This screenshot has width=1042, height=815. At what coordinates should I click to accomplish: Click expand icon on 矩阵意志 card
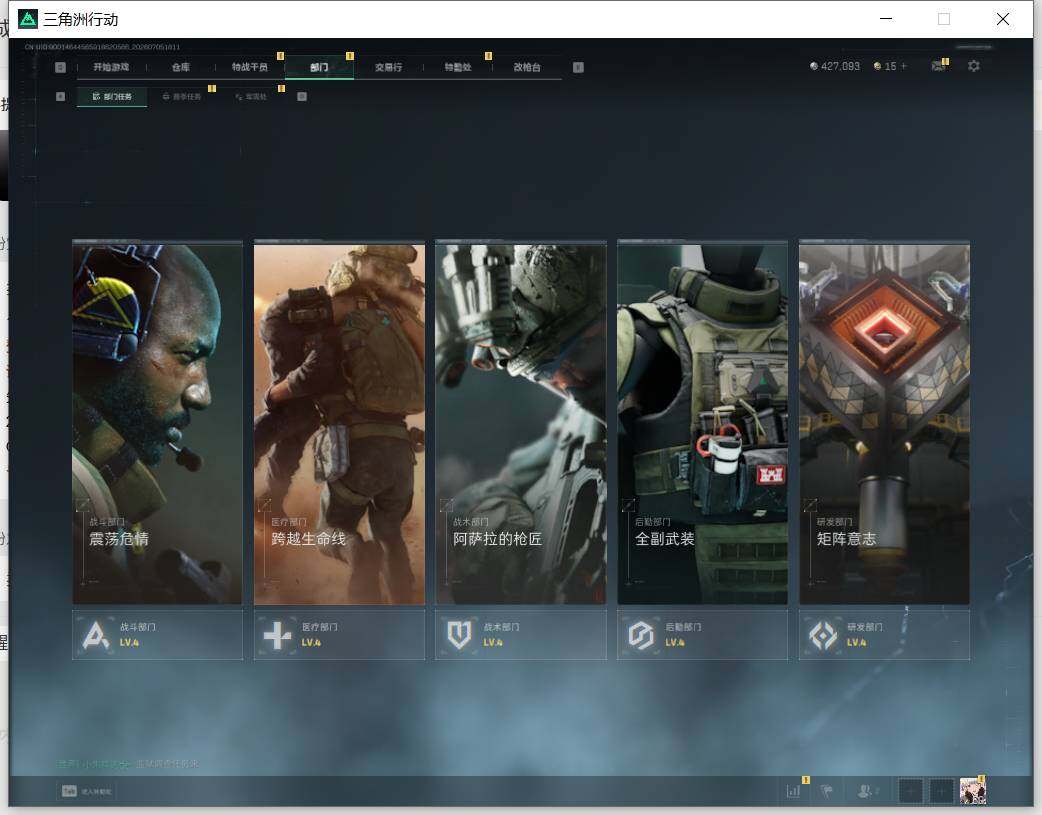810,505
